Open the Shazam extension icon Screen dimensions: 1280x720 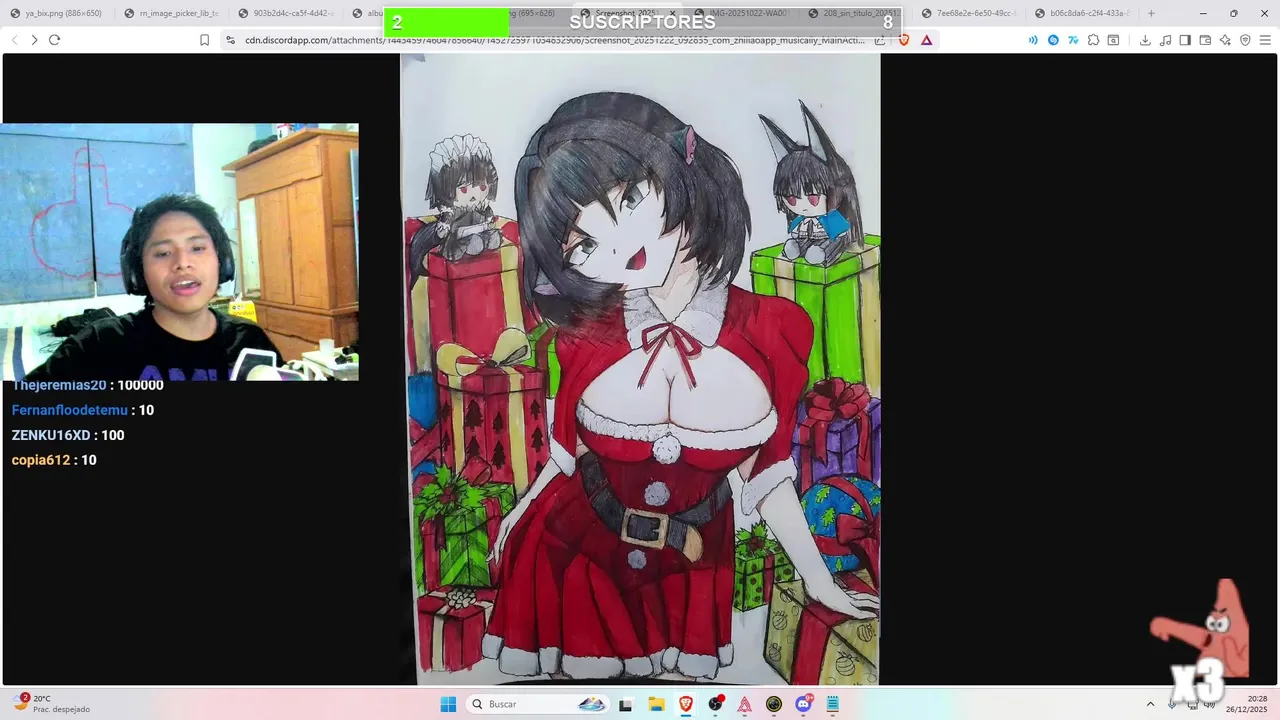click(x=1053, y=40)
